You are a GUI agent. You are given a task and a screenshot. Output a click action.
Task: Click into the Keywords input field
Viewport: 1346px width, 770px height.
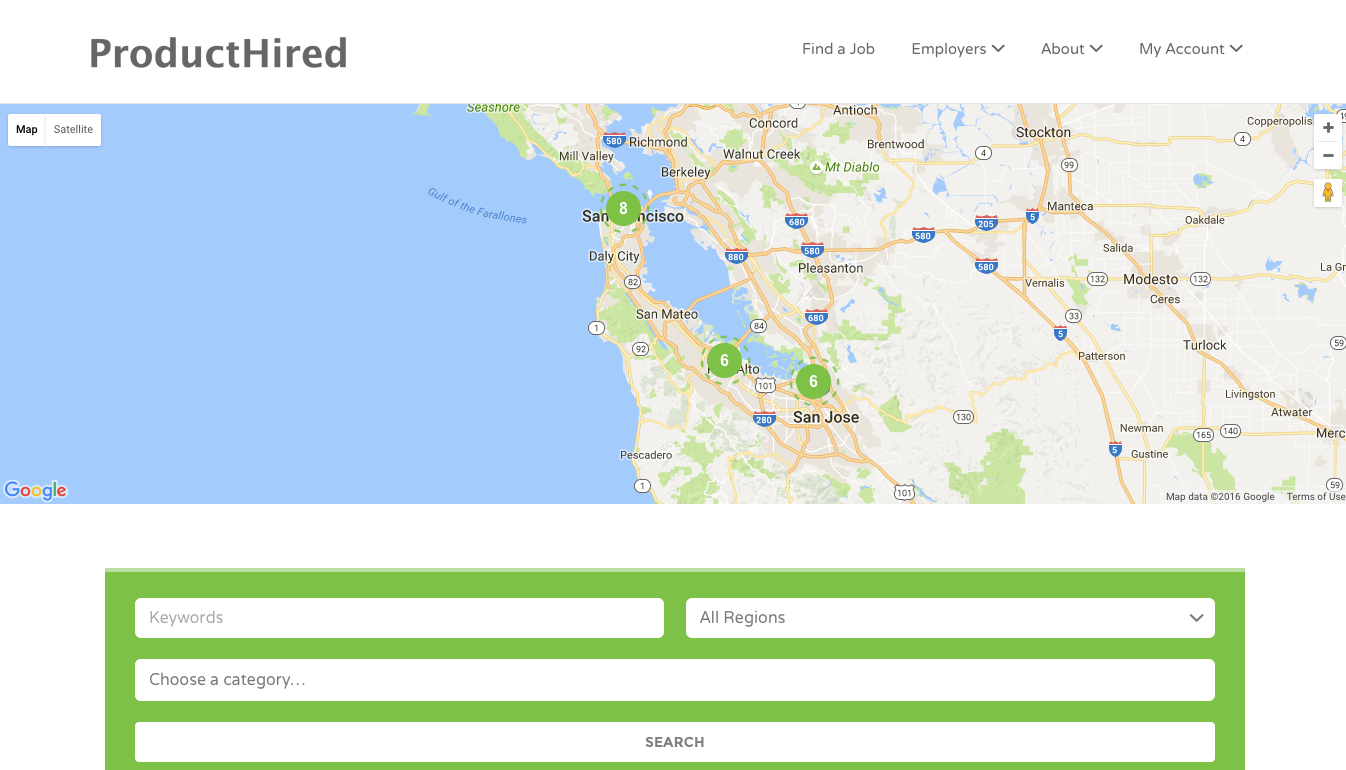(399, 618)
